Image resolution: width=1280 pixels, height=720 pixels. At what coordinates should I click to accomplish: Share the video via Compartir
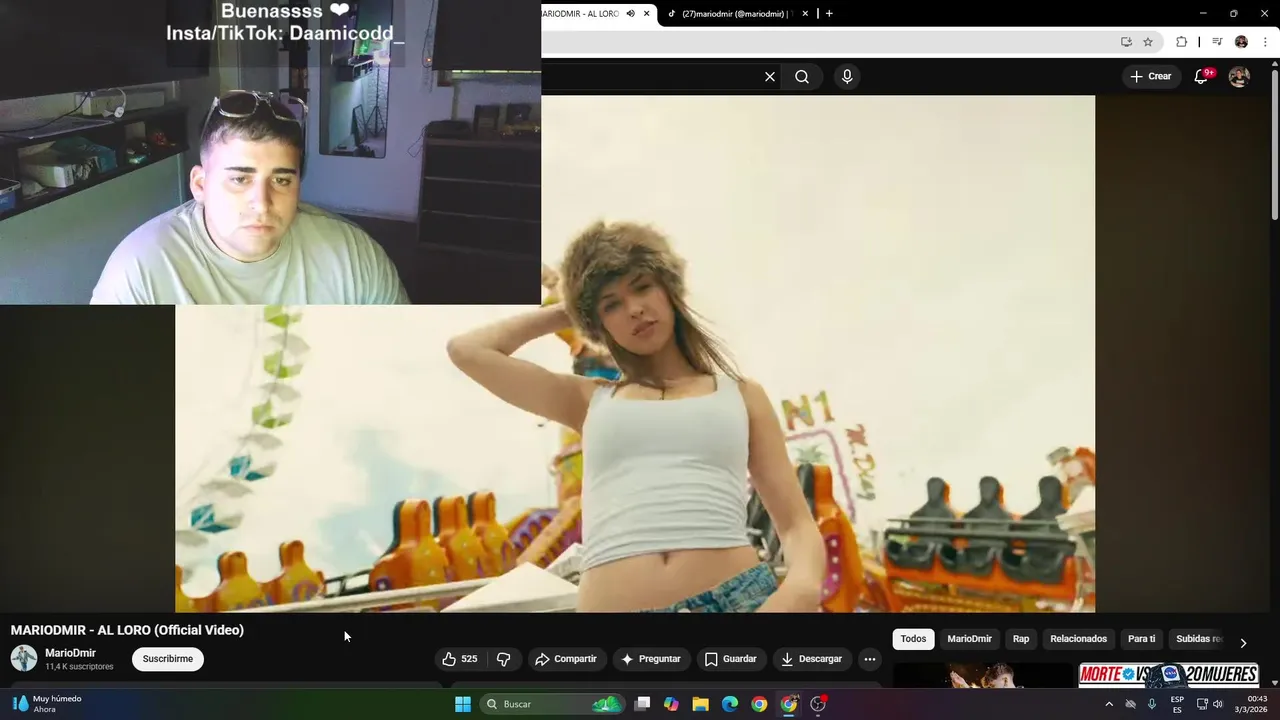[566, 659]
